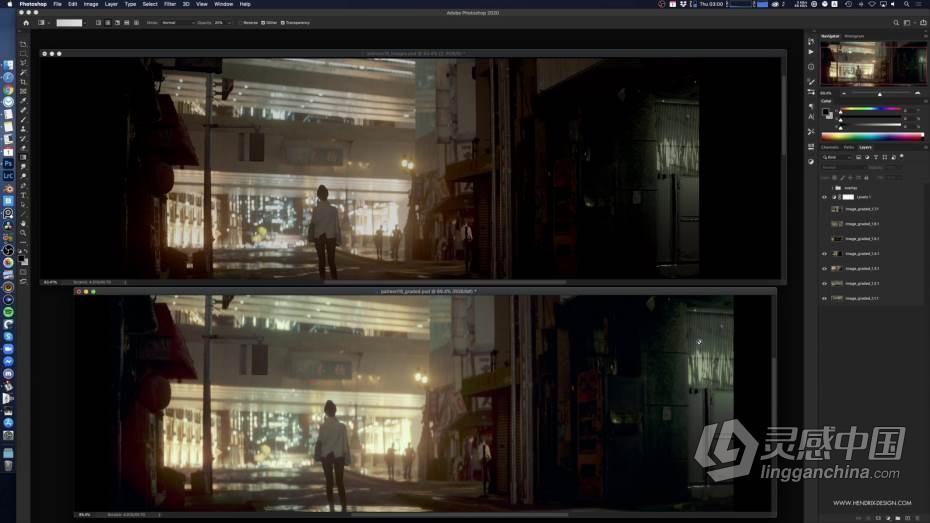The image size is (930, 523).
Task: Filter layers by type layer icon
Action: tap(876, 157)
